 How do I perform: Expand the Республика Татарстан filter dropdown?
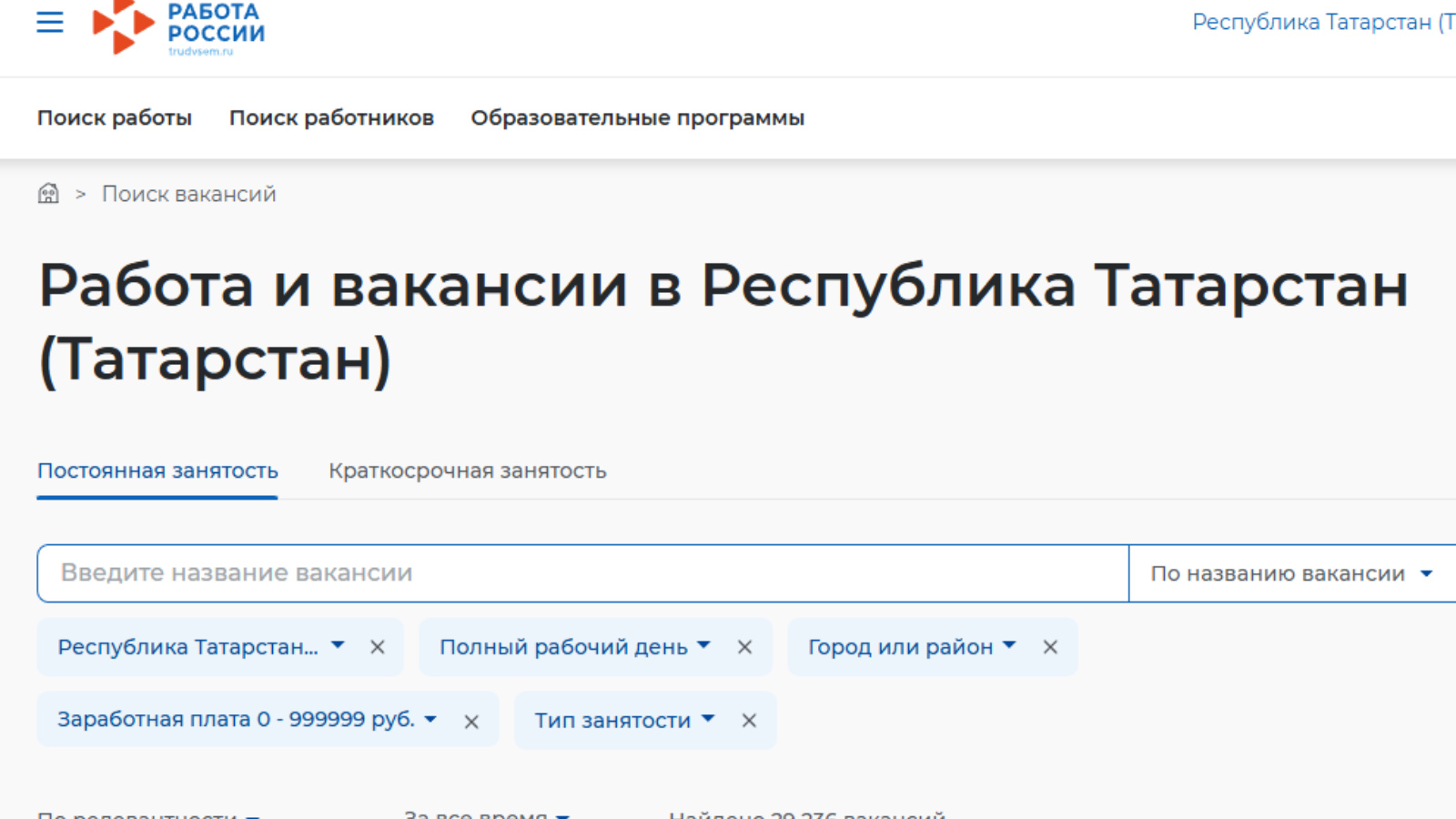click(x=200, y=647)
